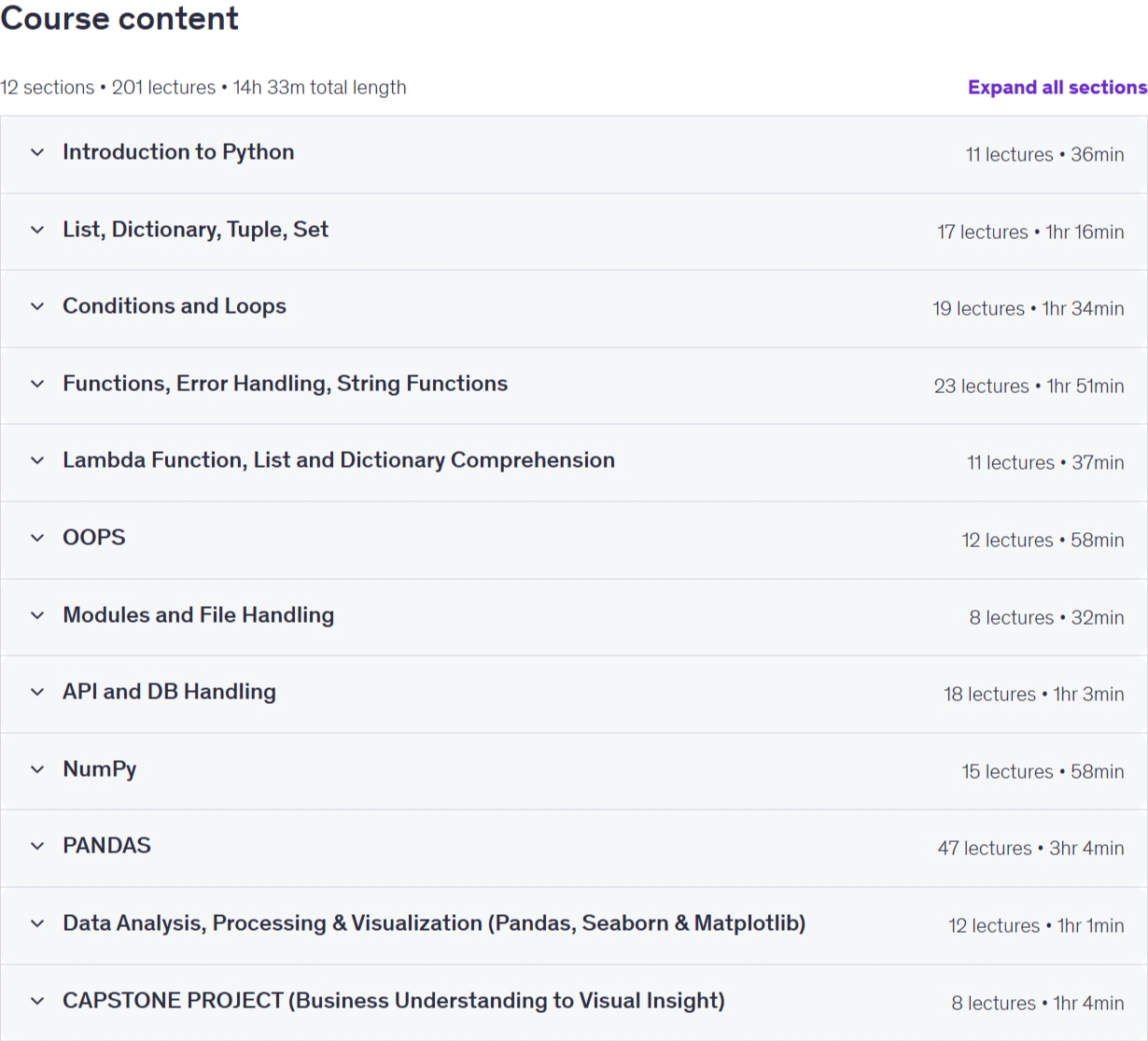1148x1041 pixels.
Task: Click the '12 lectures • 1hr 1min' label
Action: pos(1036,926)
